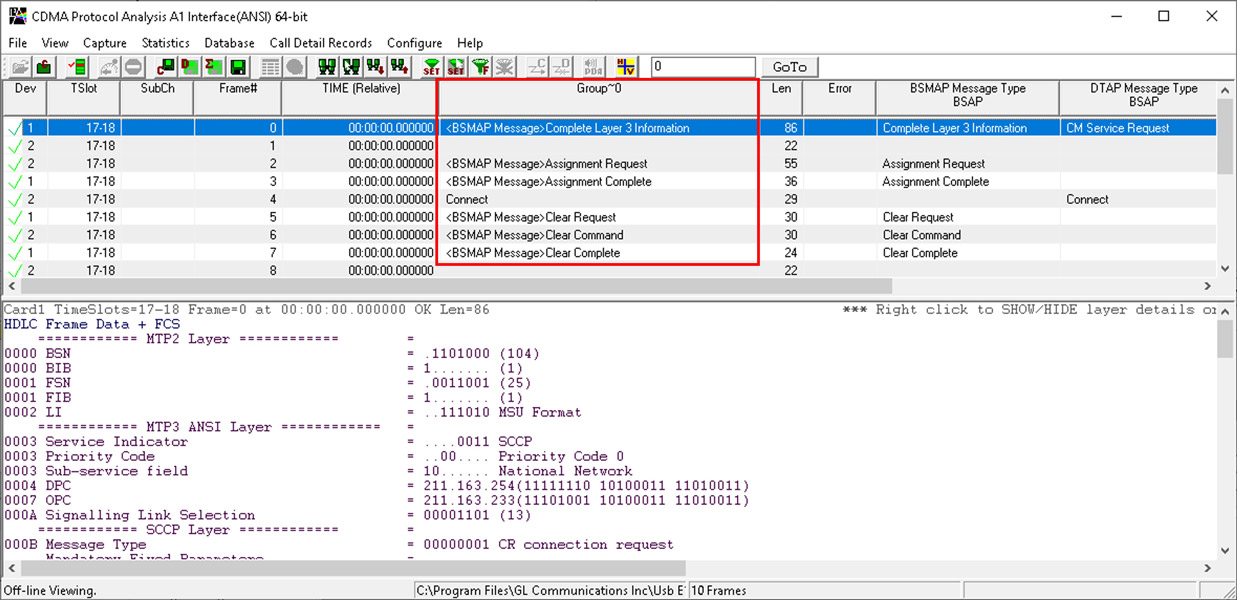Viewport: 1237px width, 600px height.
Task: Click the BSMAP Message Type column header
Action: click(x=967, y=97)
